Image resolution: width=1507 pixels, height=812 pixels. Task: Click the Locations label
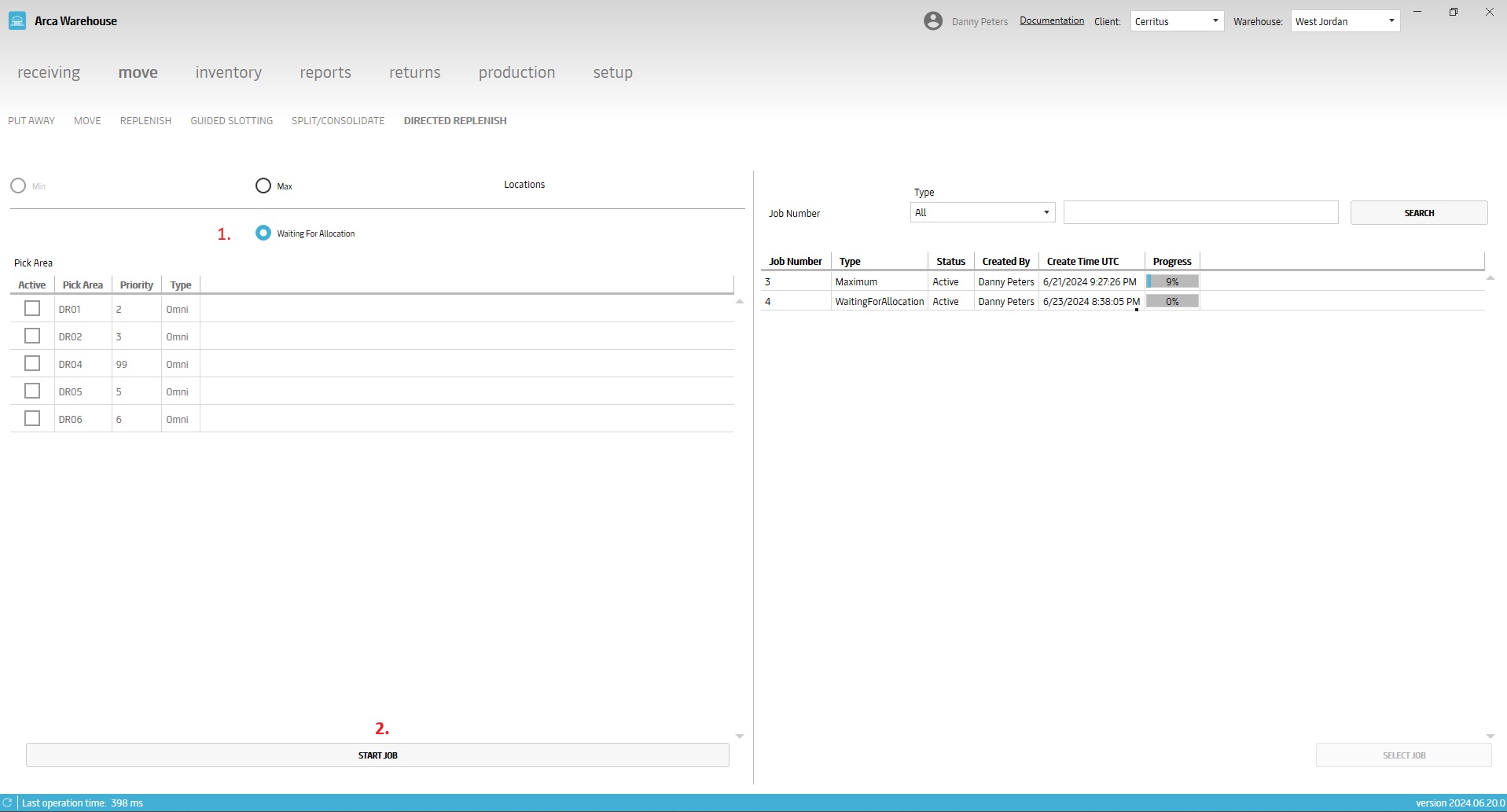[x=524, y=185]
